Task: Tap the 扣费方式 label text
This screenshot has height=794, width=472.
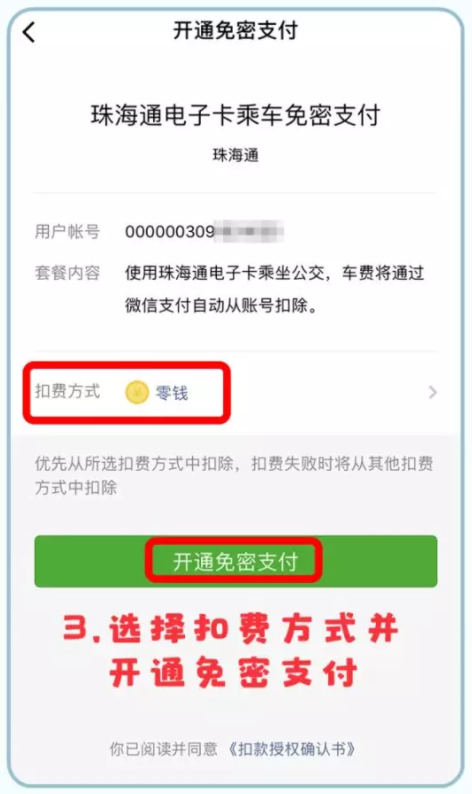Action: pos(67,391)
